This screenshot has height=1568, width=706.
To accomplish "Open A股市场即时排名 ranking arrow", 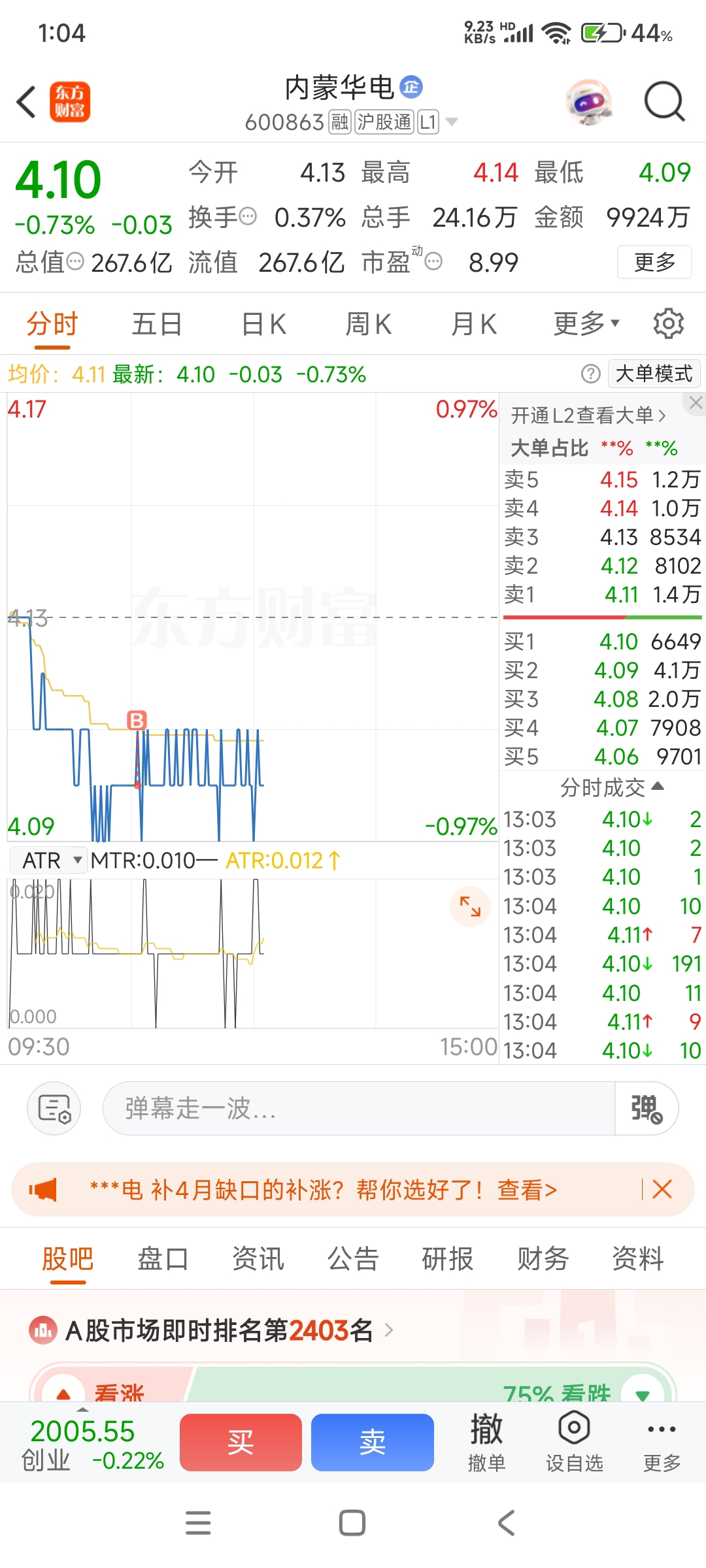I will point(389,1330).
